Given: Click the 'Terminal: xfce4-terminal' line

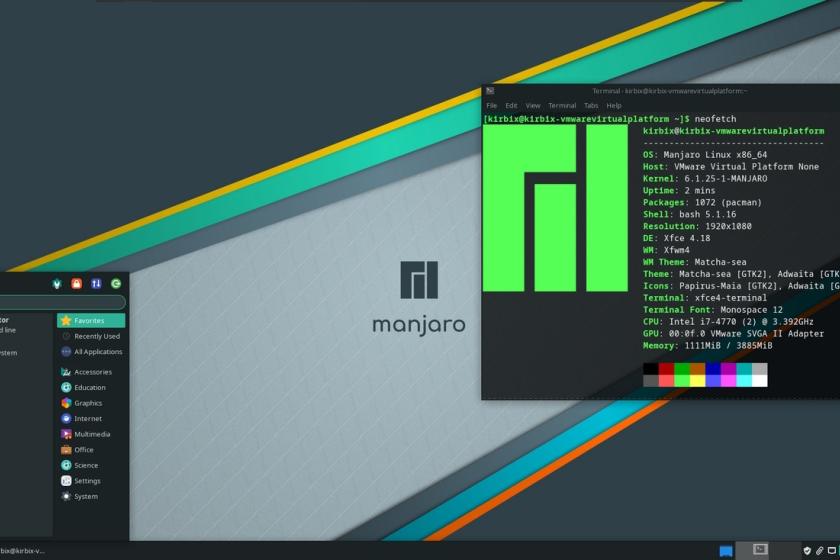Looking at the screenshot, I should pyautogui.click(x=704, y=298).
